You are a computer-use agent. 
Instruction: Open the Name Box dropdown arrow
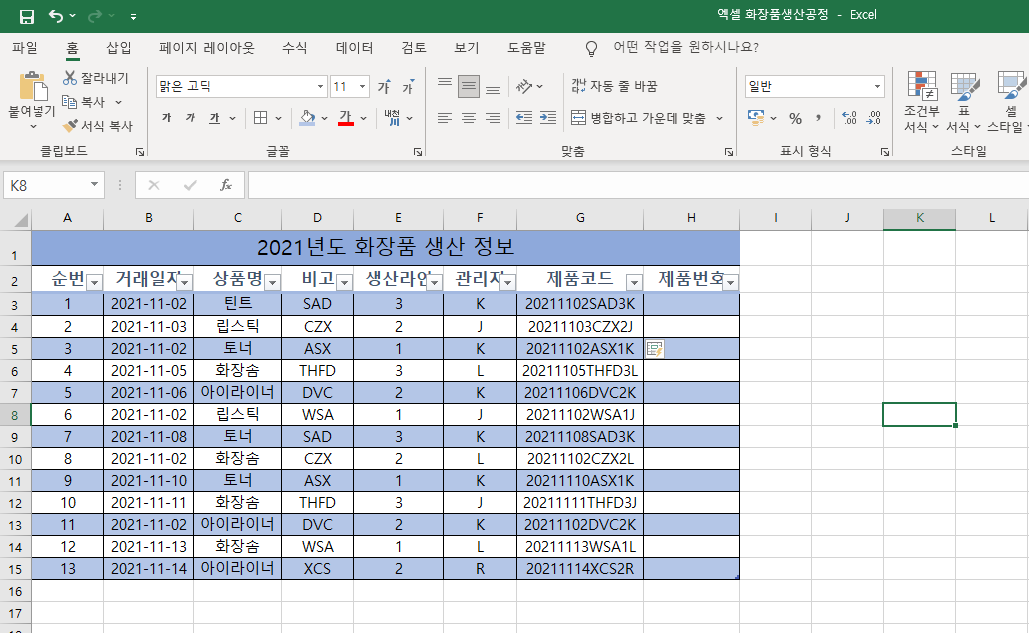[x=94, y=185]
